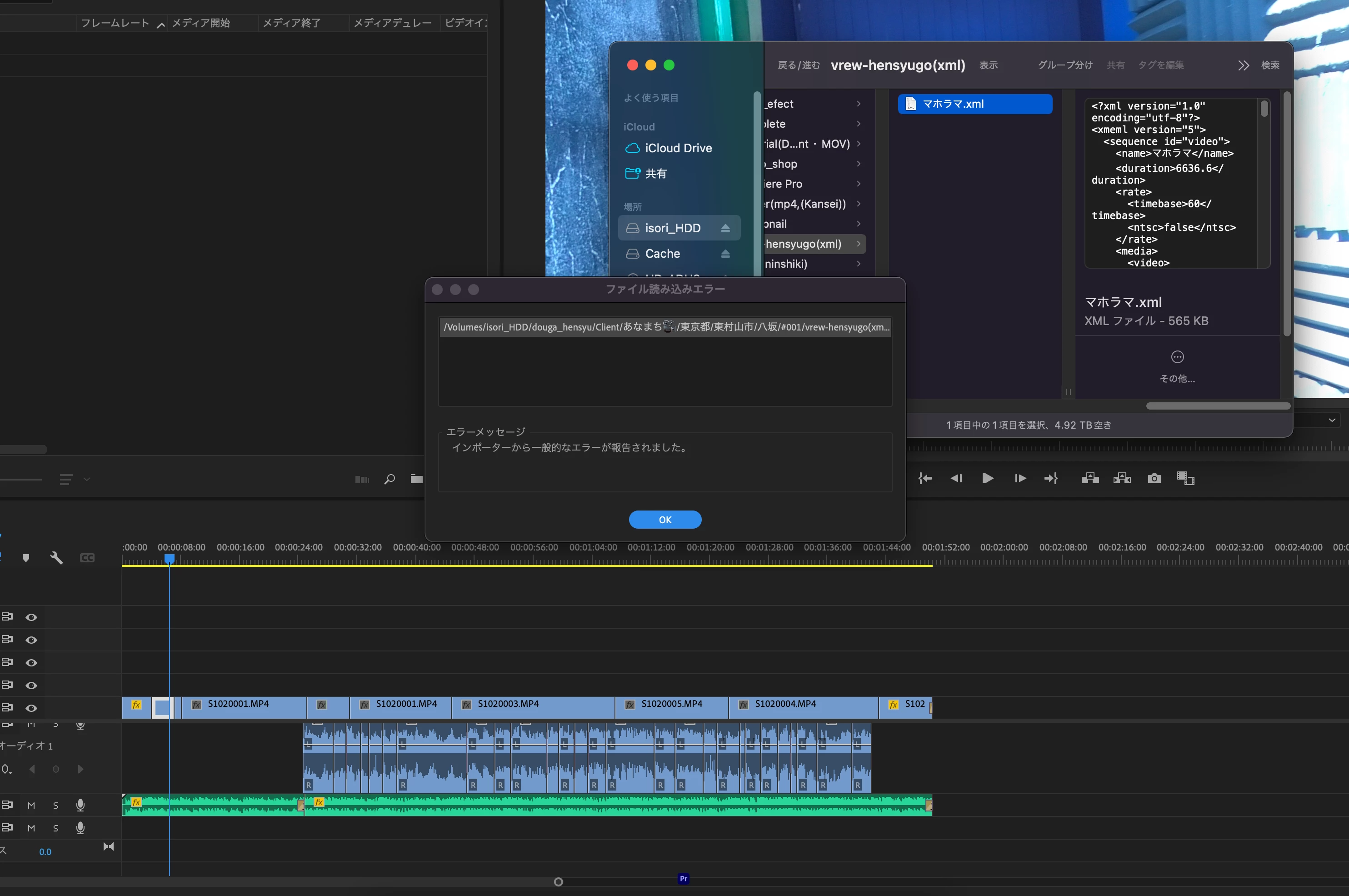Click the Add Marker icon in timeline
The image size is (1349, 896).
click(x=26, y=558)
